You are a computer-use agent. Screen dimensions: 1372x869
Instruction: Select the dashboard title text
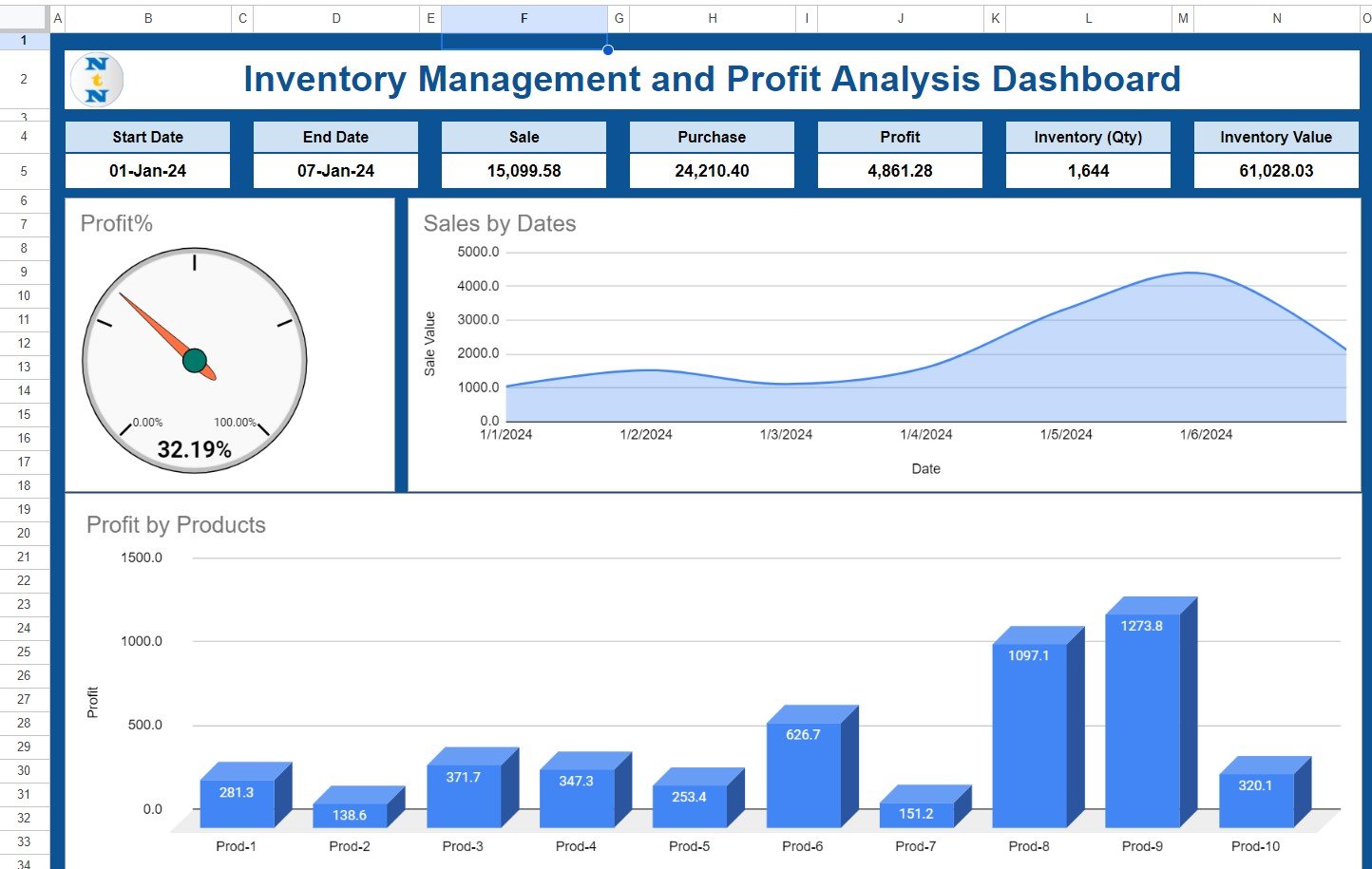(x=712, y=79)
